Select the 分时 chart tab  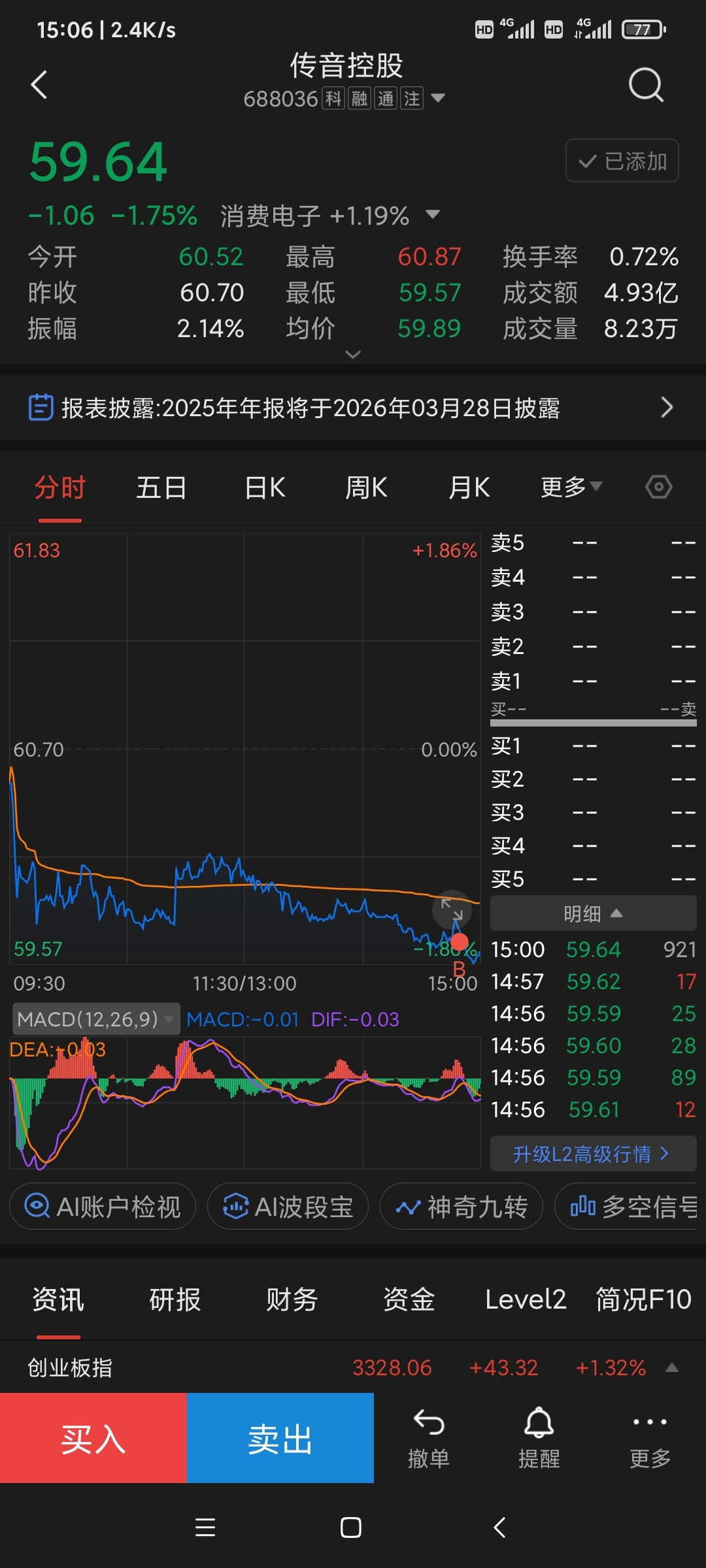point(60,487)
